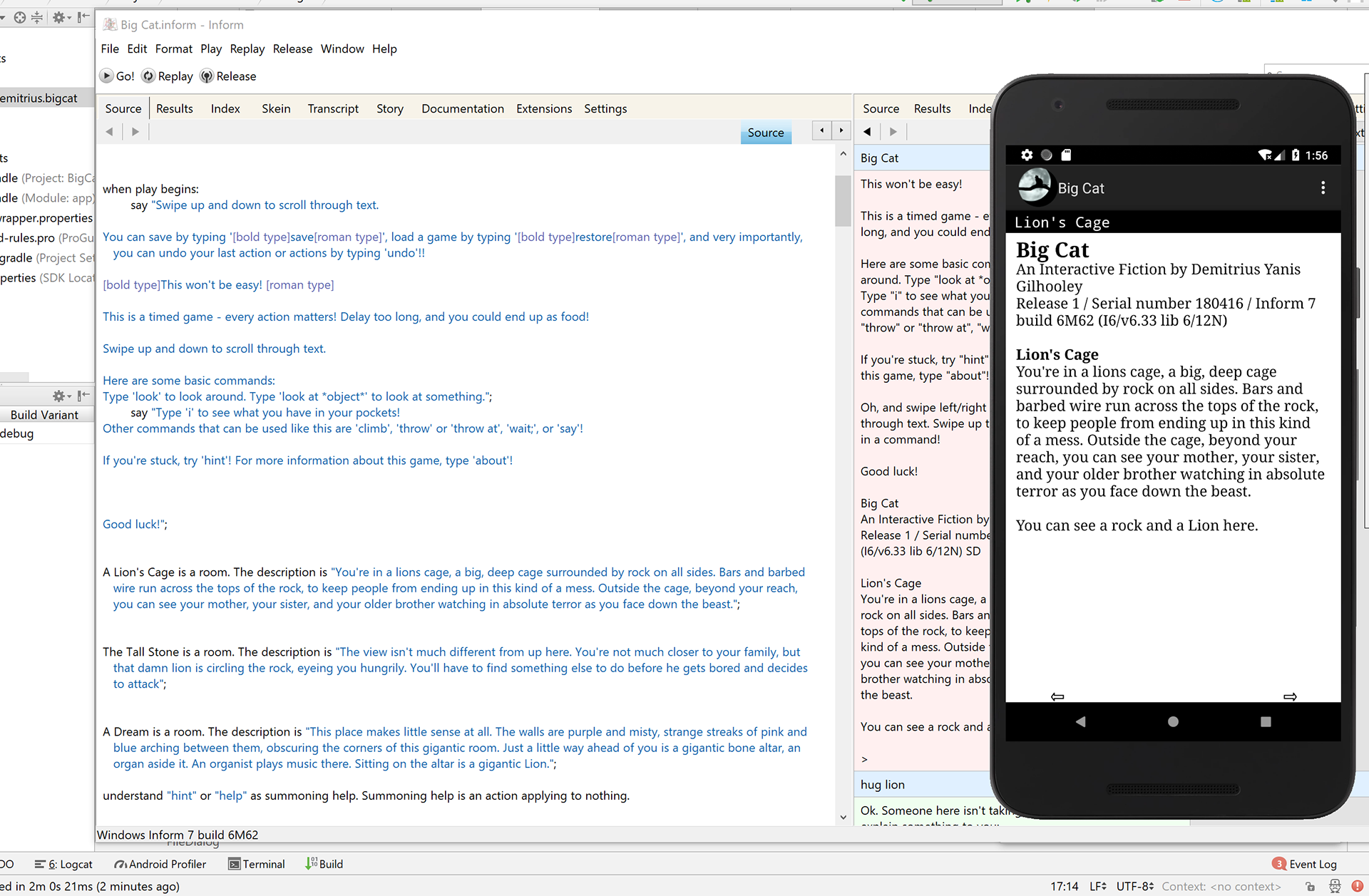Open the Logcat tool window
This screenshot has width=1369, height=896.
click(x=63, y=864)
